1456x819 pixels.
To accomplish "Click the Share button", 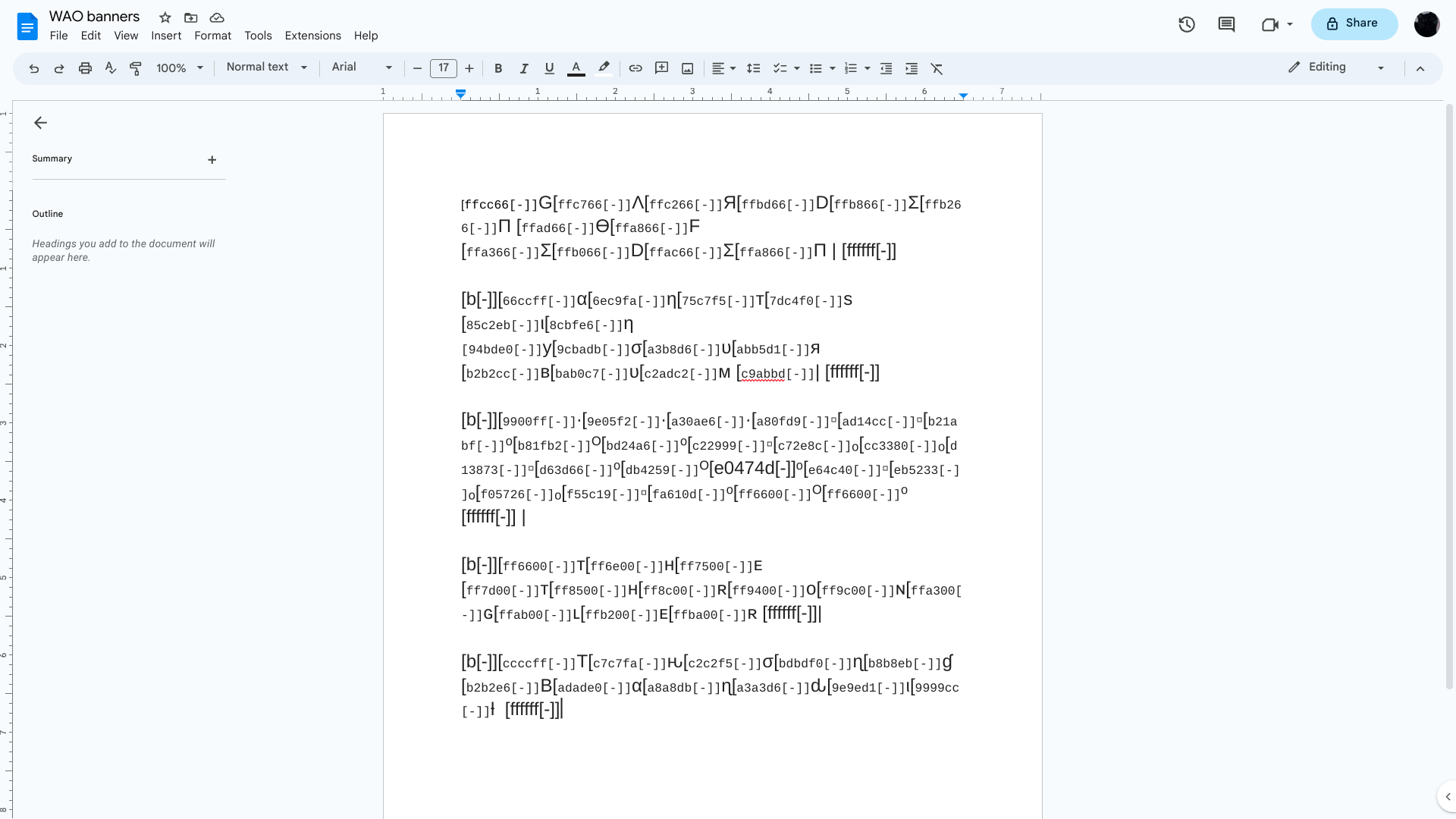I will 1354,24.
